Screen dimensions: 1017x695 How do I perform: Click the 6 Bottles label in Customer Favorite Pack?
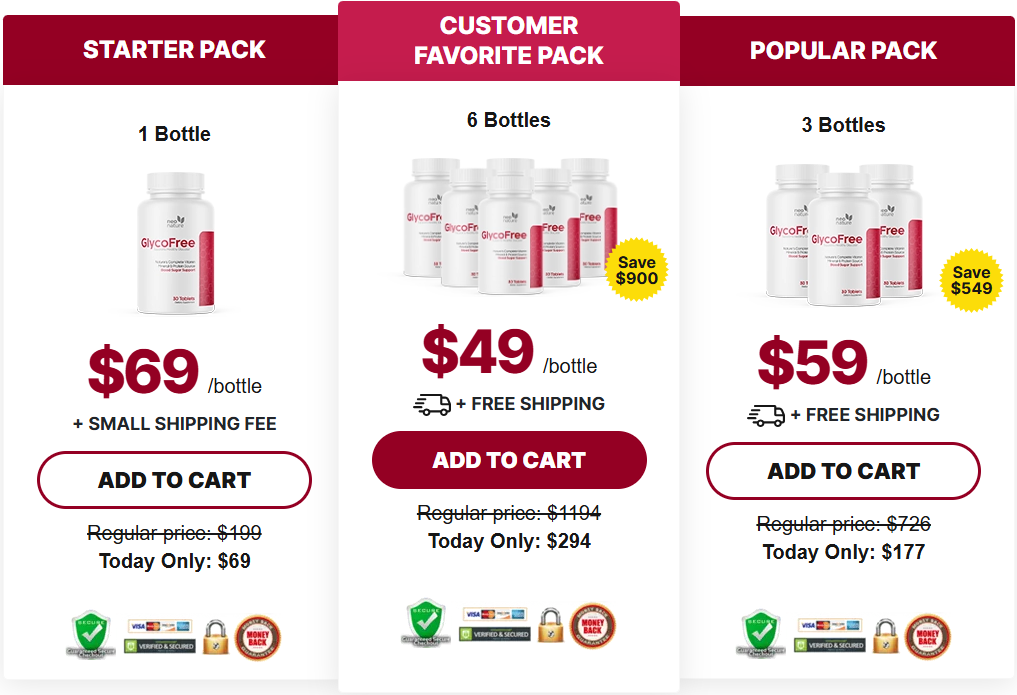click(x=509, y=119)
